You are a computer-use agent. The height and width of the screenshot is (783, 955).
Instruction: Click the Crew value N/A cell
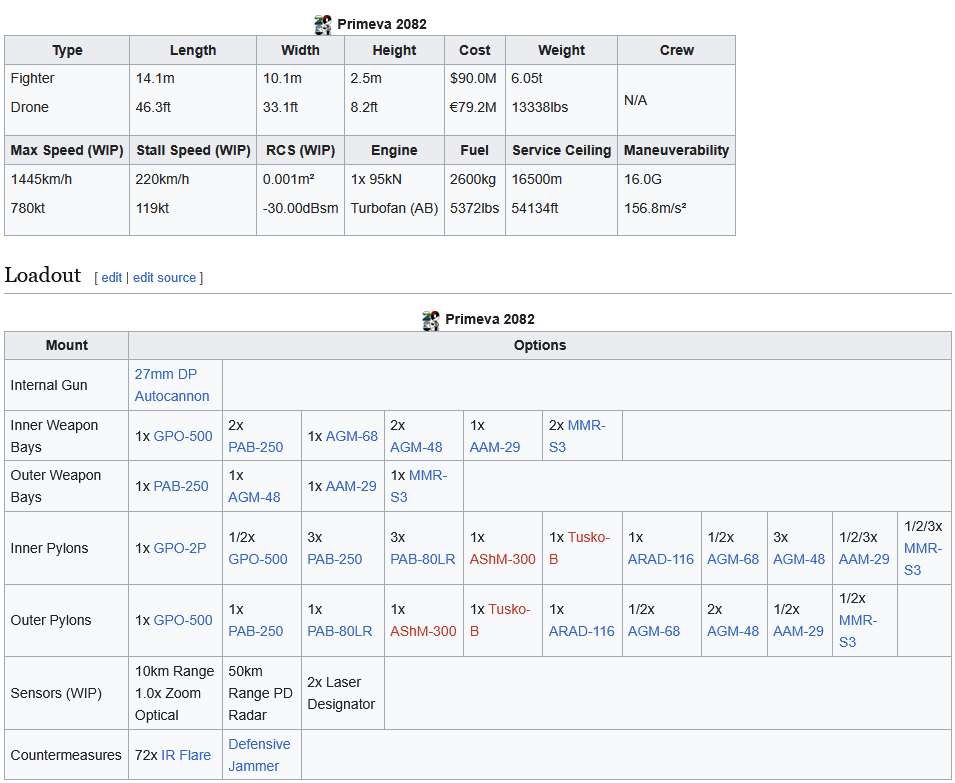tap(676, 100)
